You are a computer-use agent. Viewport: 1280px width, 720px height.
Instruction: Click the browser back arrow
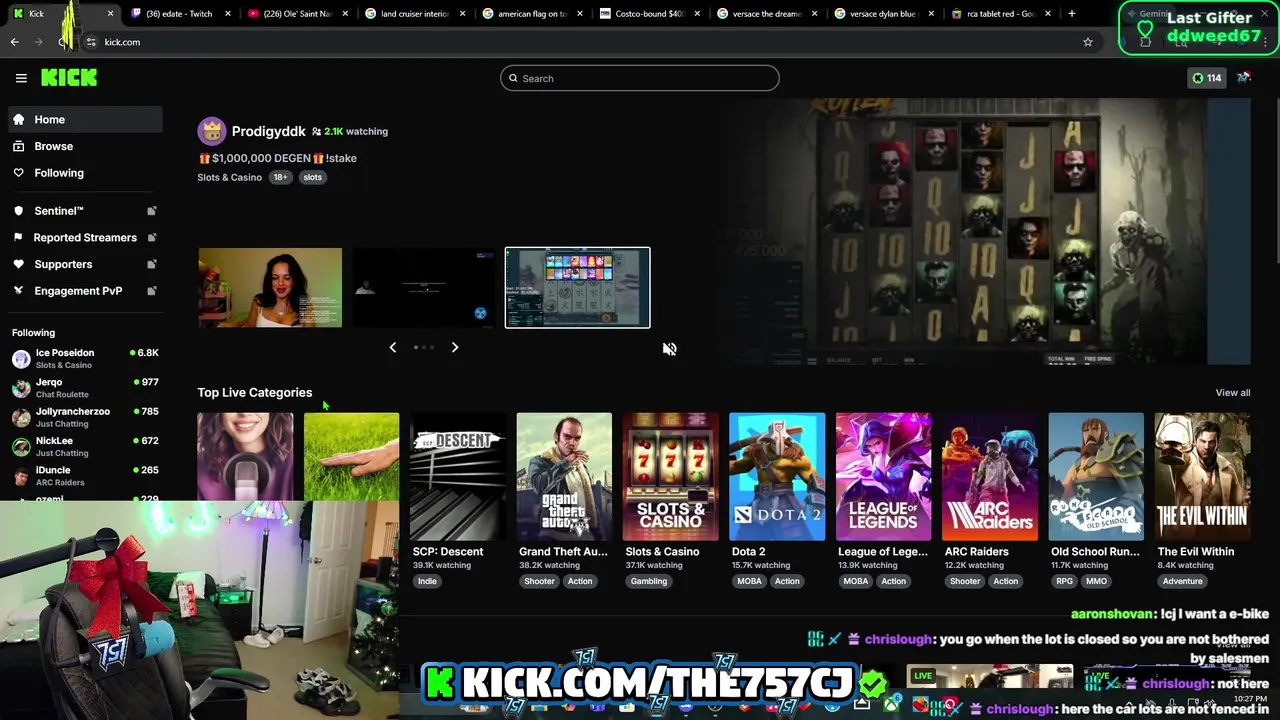coord(14,42)
